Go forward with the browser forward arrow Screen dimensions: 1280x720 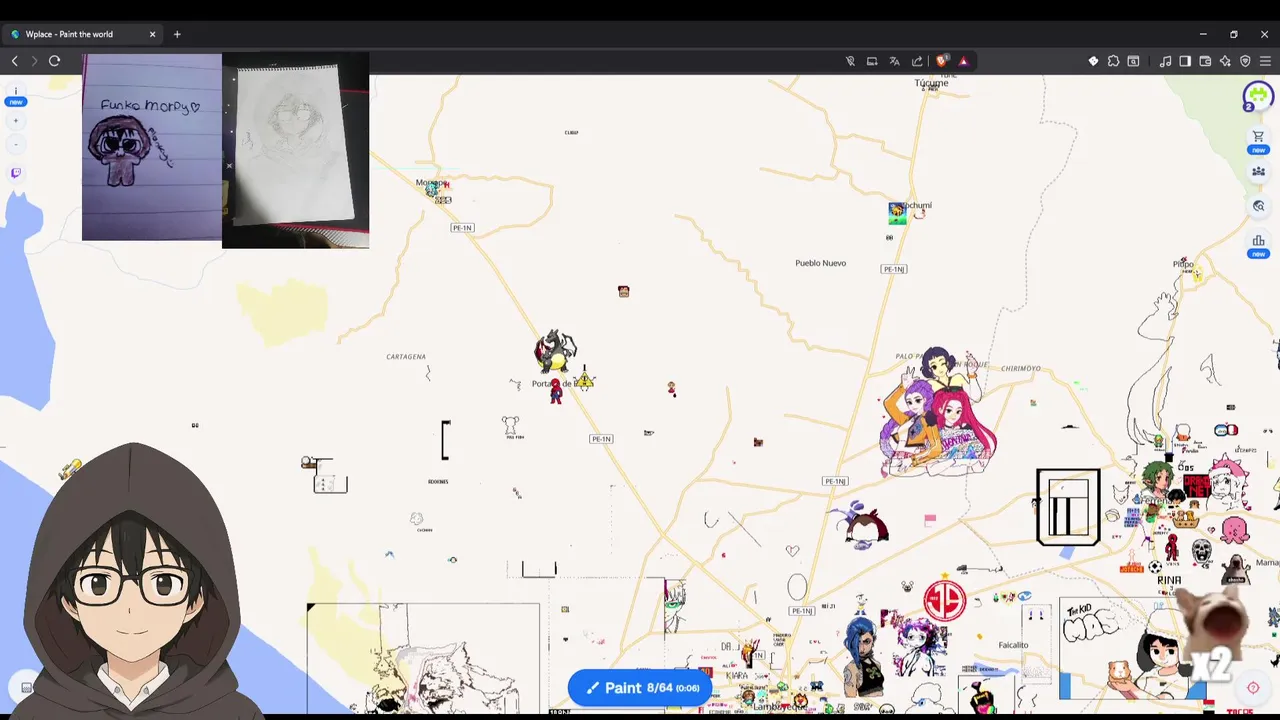pyautogui.click(x=34, y=61)
